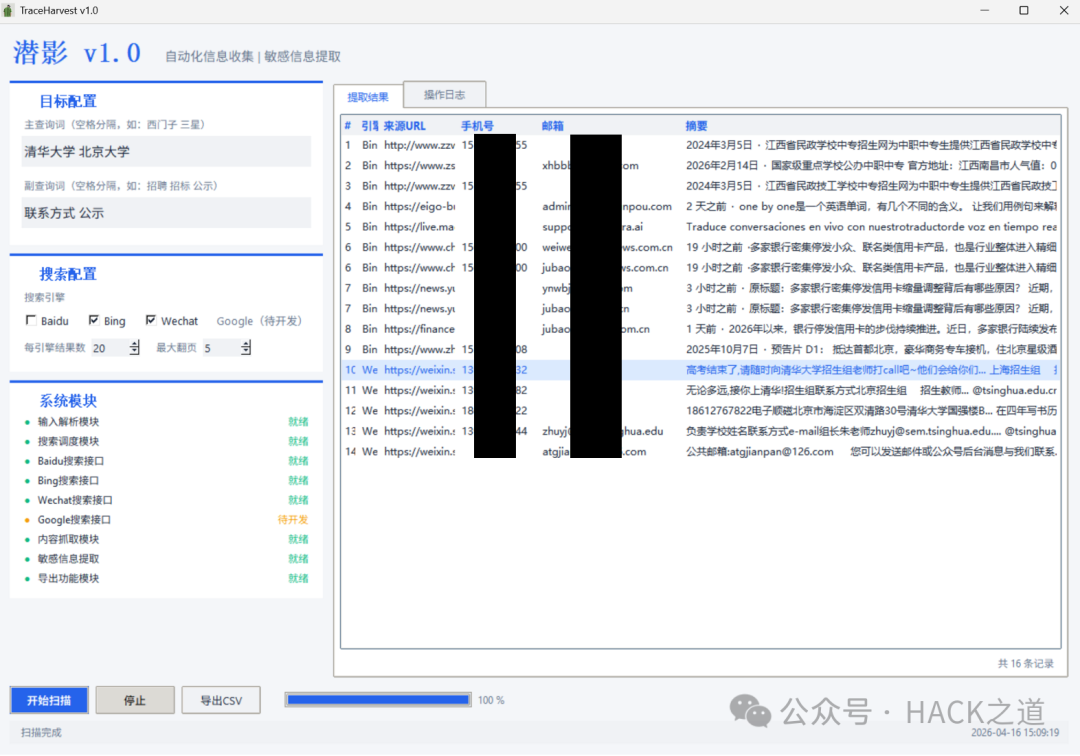Sort by the 摘要 column header
Screen dimensions: 1080x756
[x=696, y=126]
